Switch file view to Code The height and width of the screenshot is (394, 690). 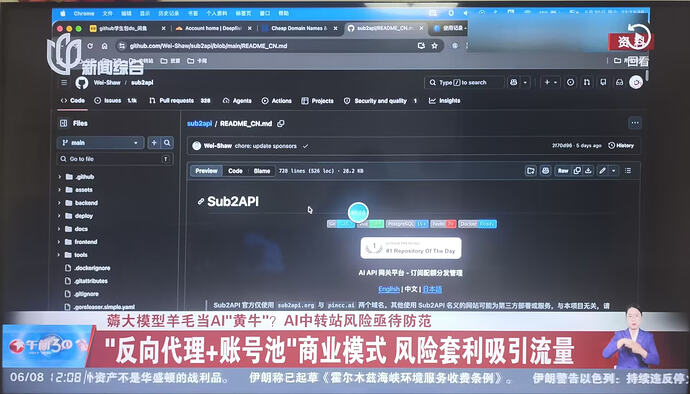(235, 171)
